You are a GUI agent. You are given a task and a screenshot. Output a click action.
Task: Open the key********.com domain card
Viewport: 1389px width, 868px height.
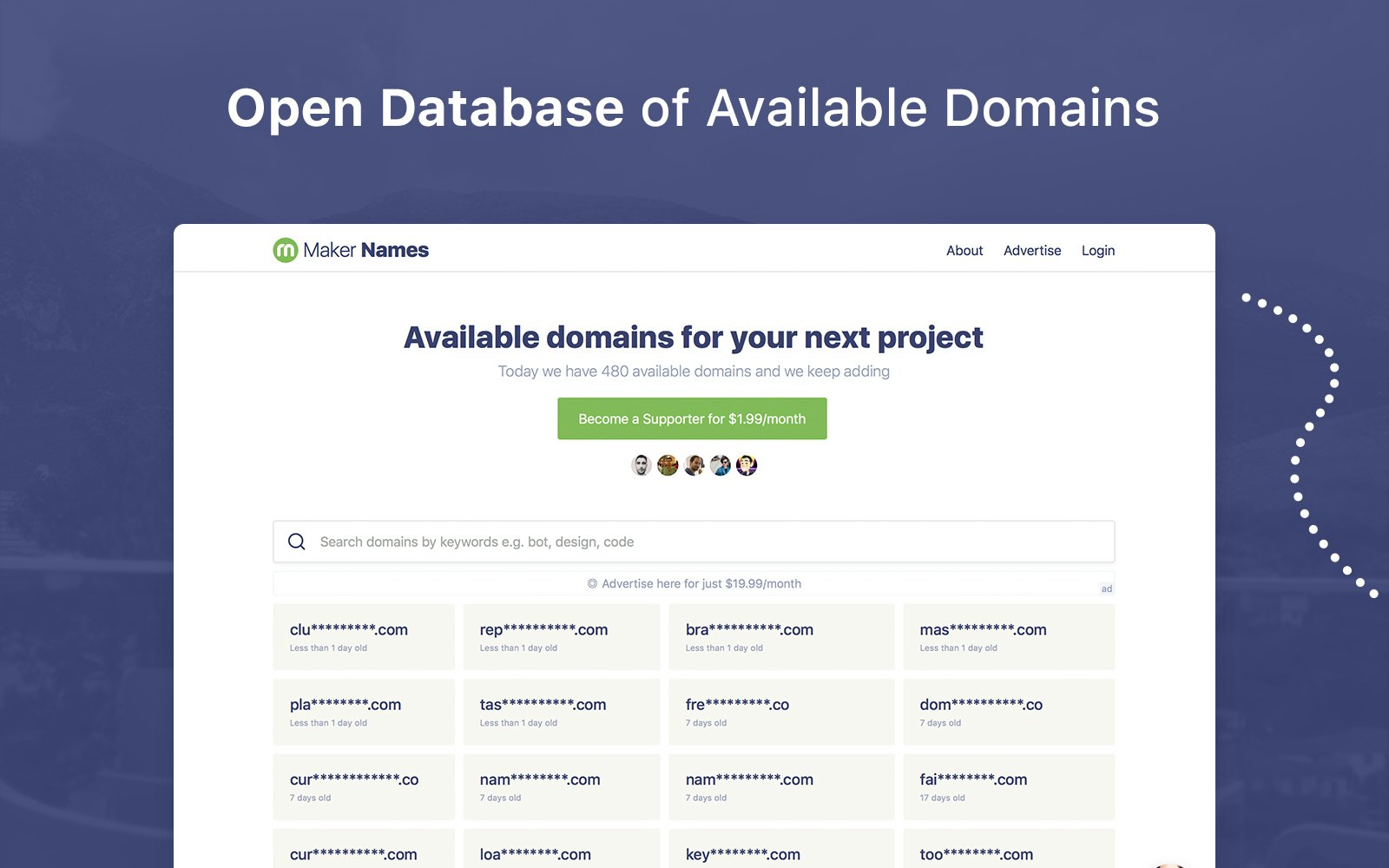[x=781, y=849]
